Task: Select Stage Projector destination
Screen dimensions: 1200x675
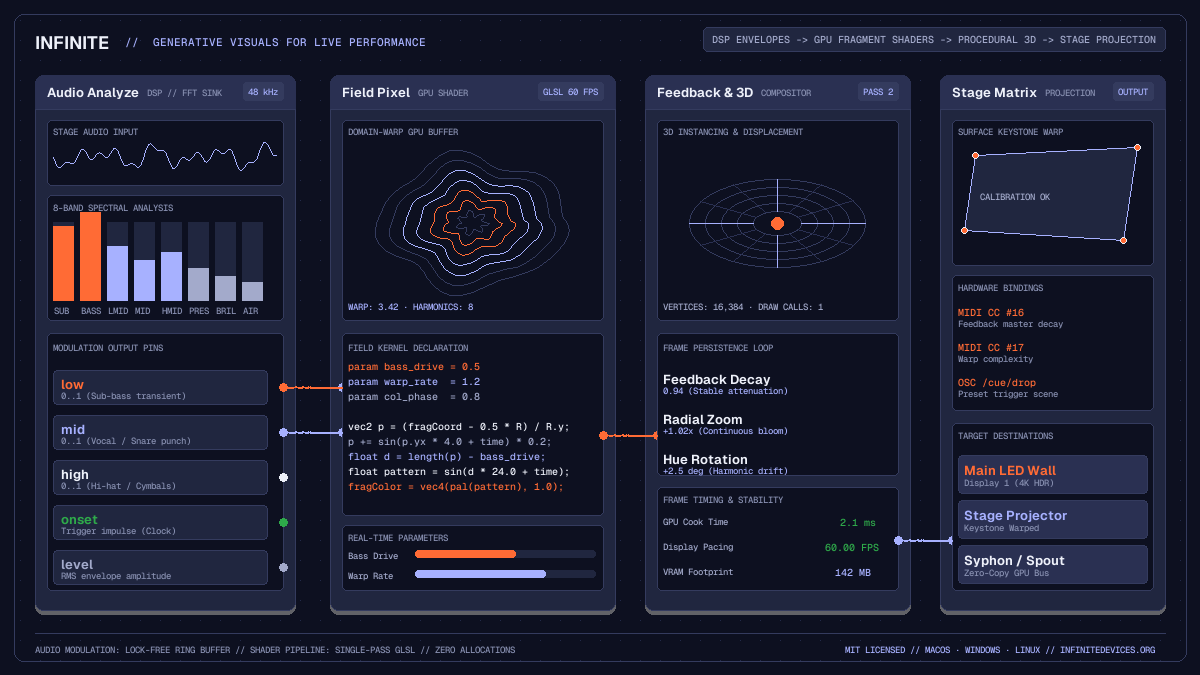Action: [x=1052, y=520]
